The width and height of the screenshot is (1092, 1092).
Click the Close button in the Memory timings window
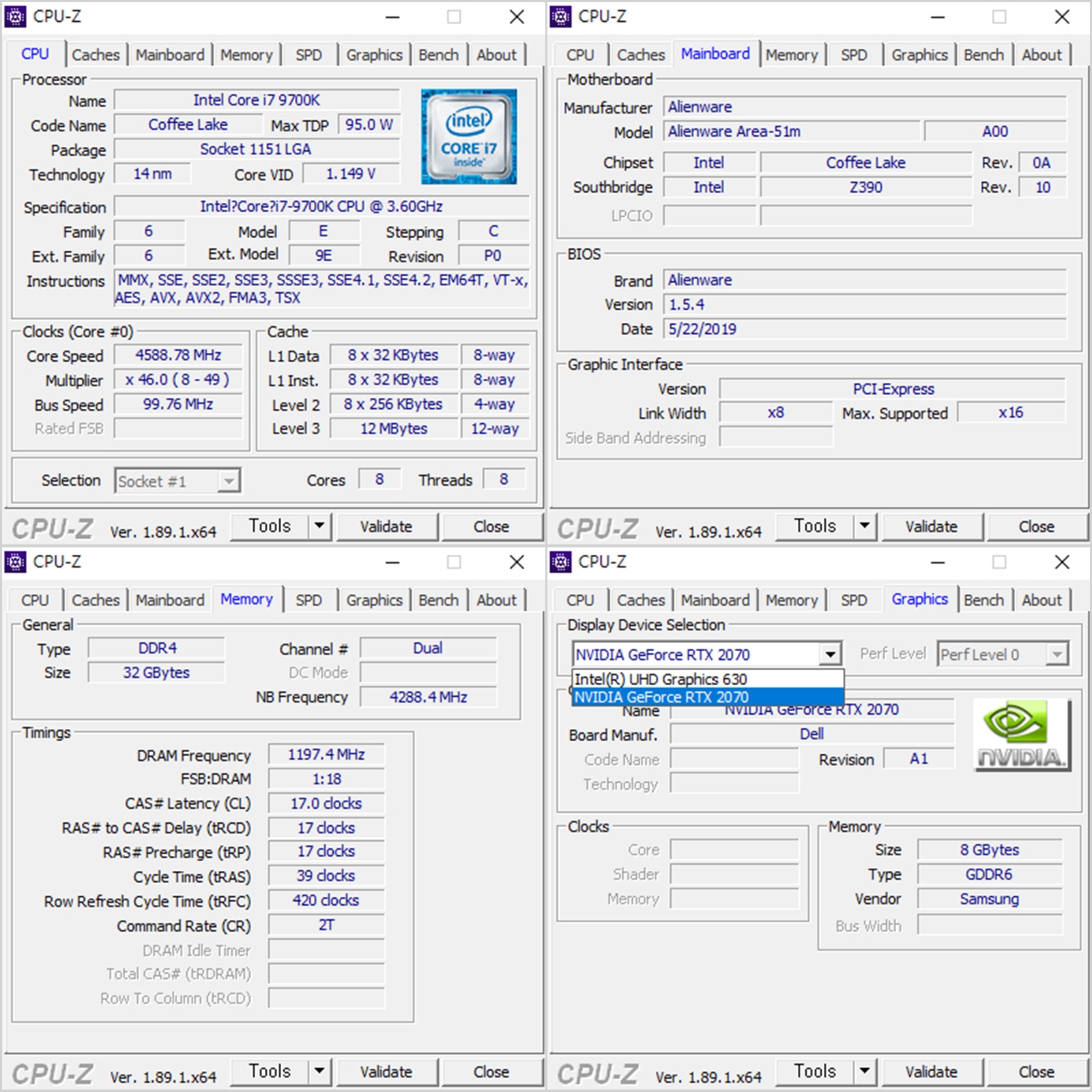point(491,1072)
